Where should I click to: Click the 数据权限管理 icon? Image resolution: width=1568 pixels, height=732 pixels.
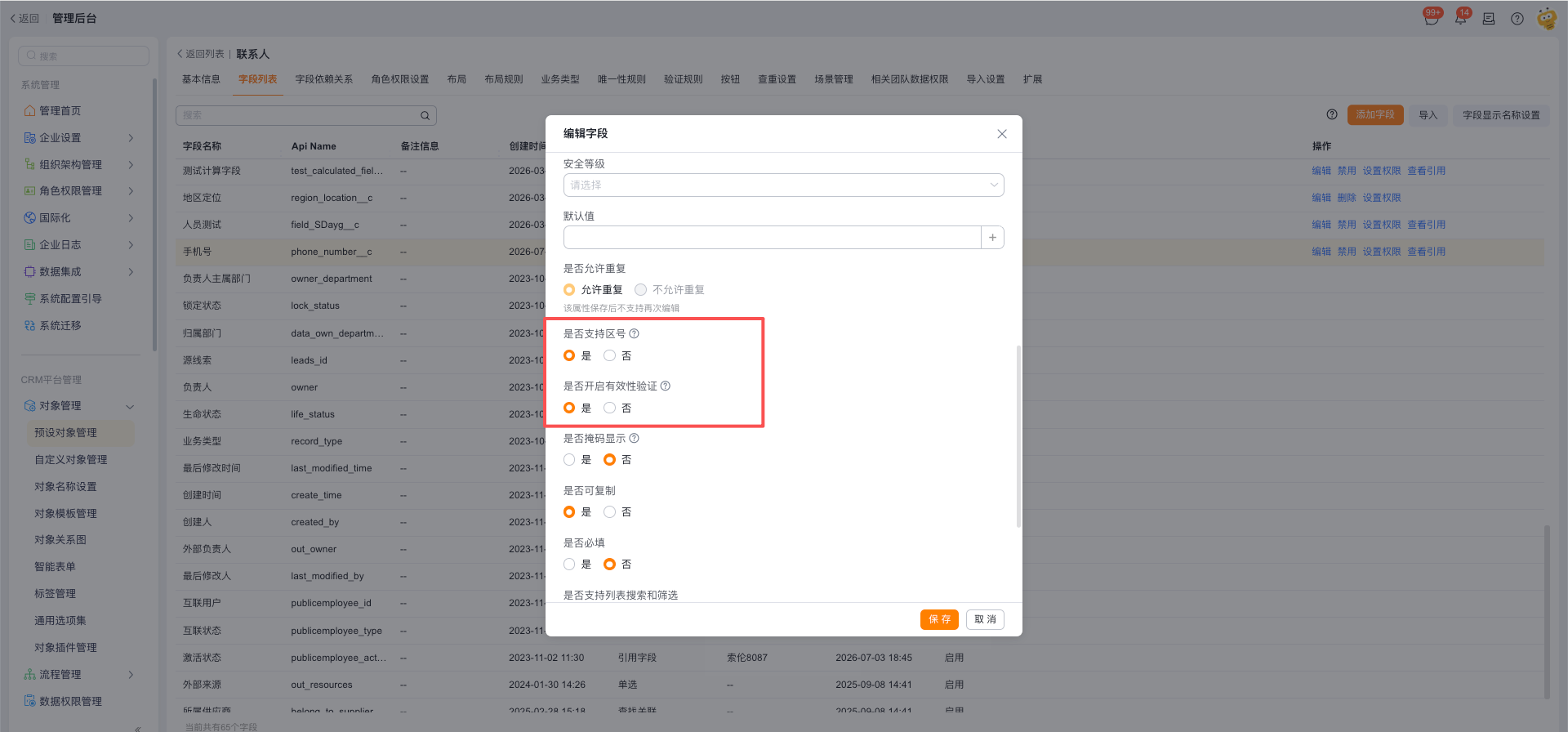click(x=29, y=701)
